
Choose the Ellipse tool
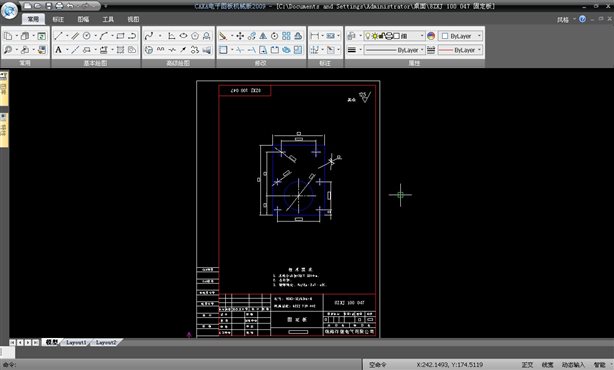coord(183,36)
